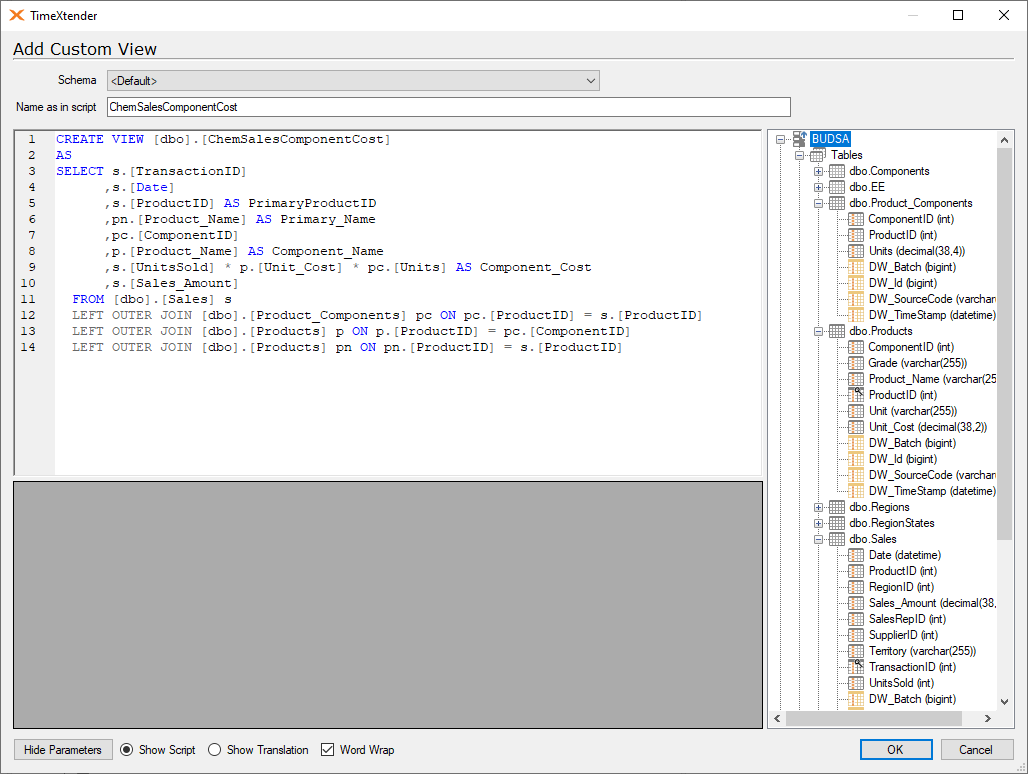This screenshot has height=774, width=1028.
Task: Click the Tables folder icon
Action: coord(818,155)
